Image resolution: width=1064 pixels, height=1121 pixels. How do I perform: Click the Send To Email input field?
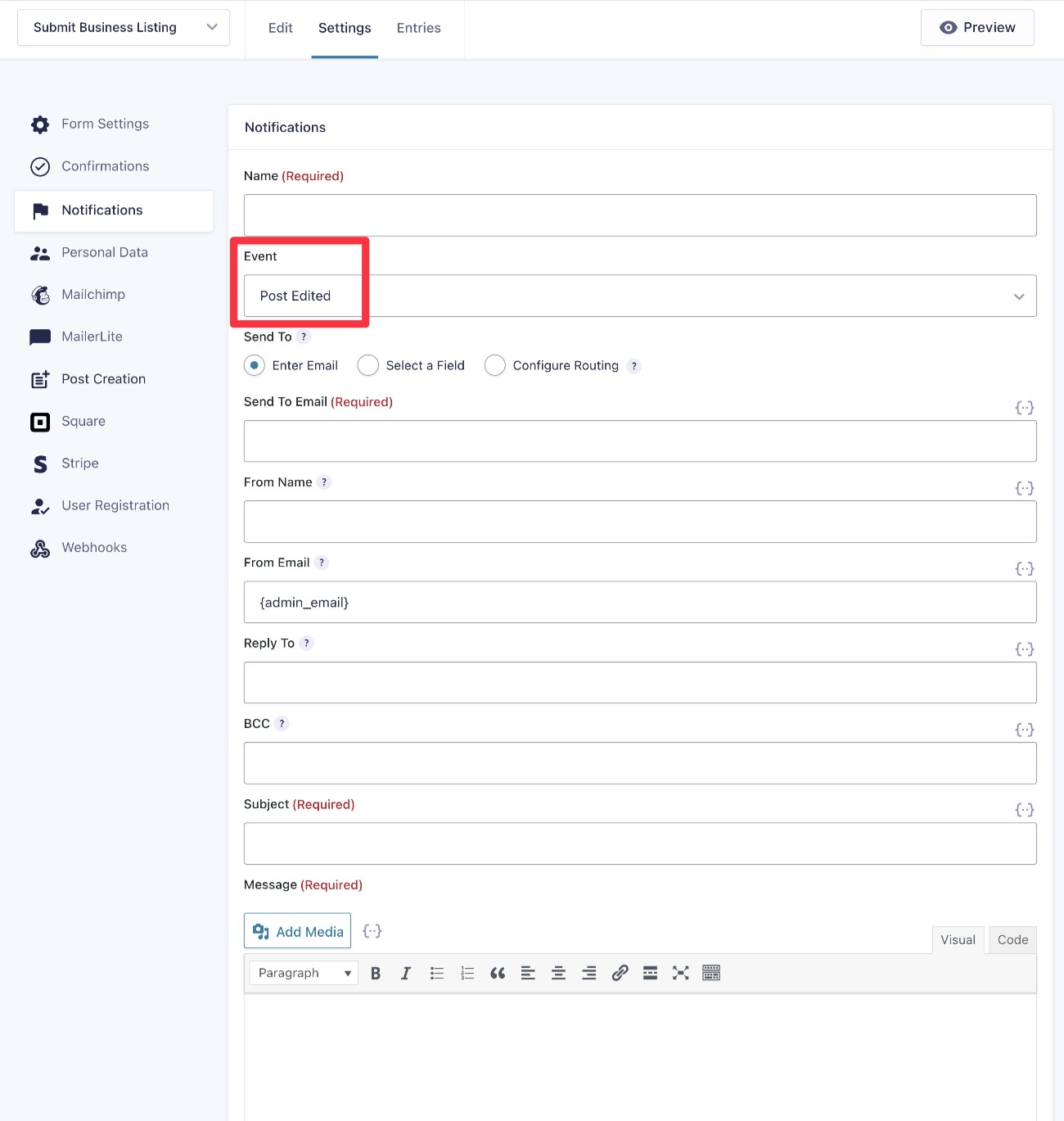(x=640, y=441)
